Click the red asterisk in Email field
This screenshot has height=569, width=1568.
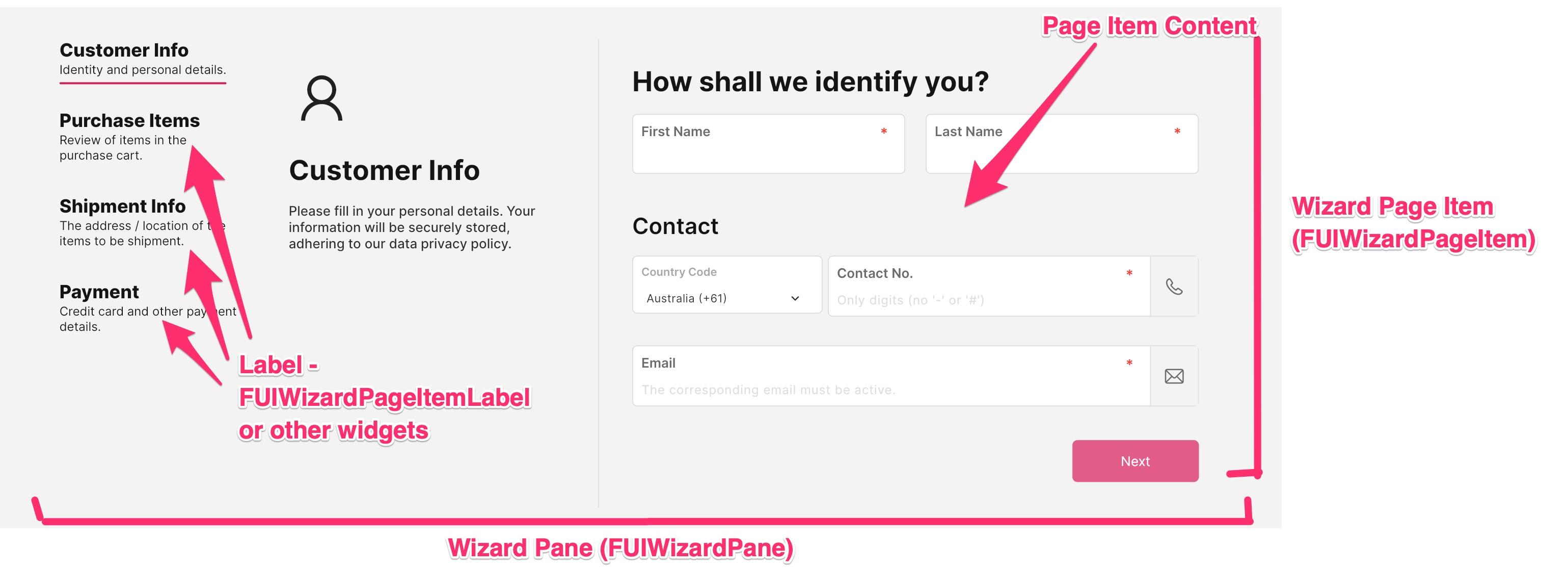1128,363
